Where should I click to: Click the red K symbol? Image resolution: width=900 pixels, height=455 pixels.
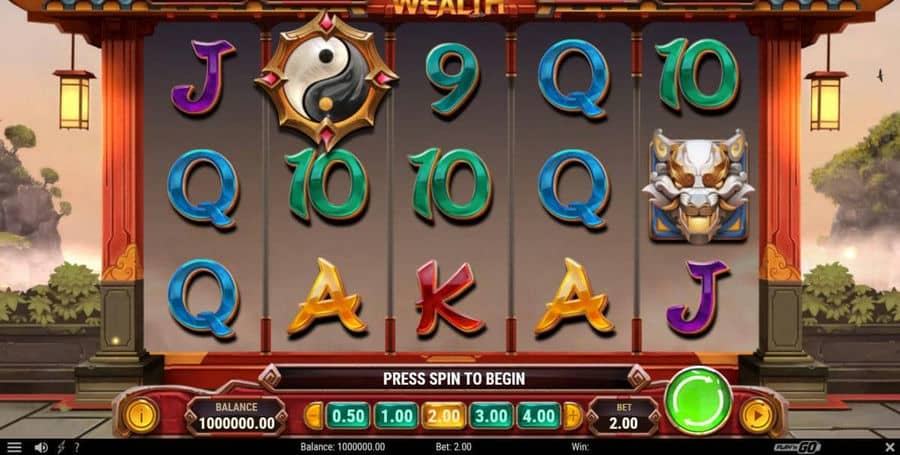[448, 297]
